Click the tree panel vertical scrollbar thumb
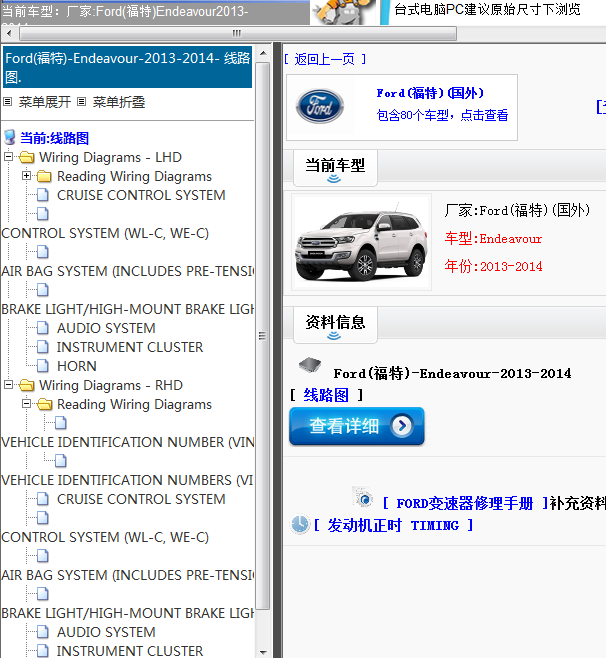Image resolution: width=606 pixels, height=658 pixels. coord(263,336)
